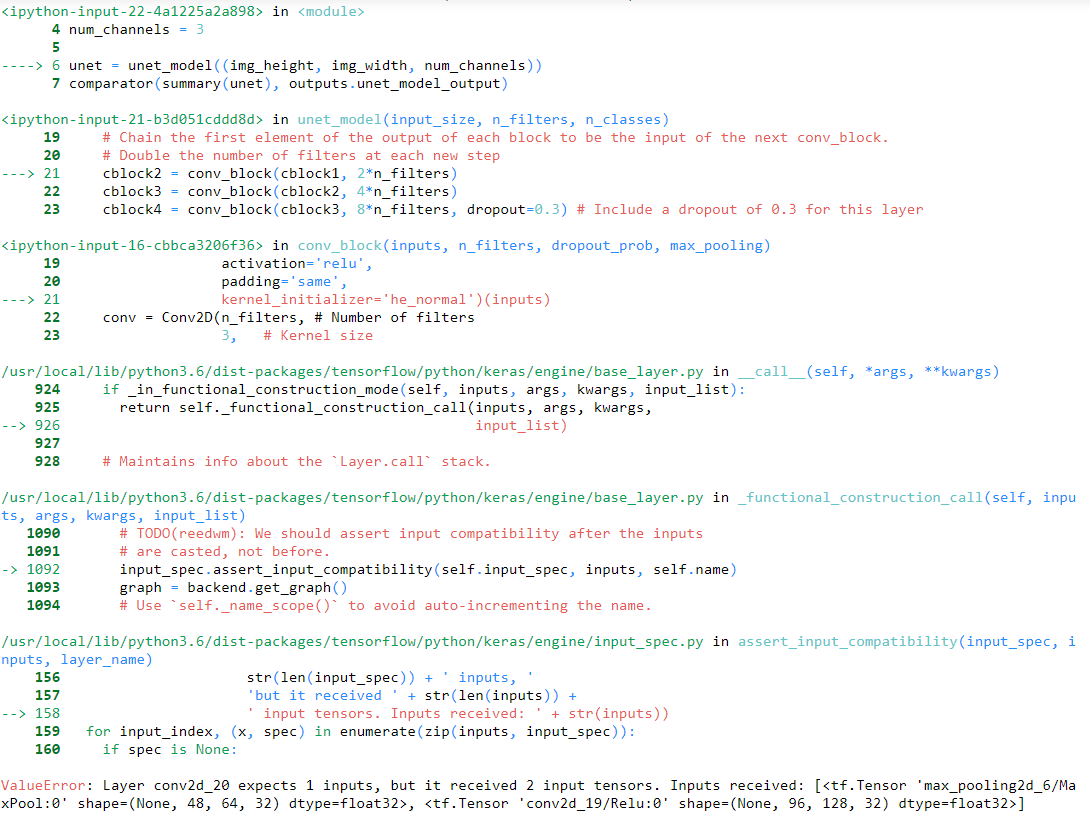The image size is (1090, 820).
Task: Click the arrow marker at line 6
Action: pos(22,65)
